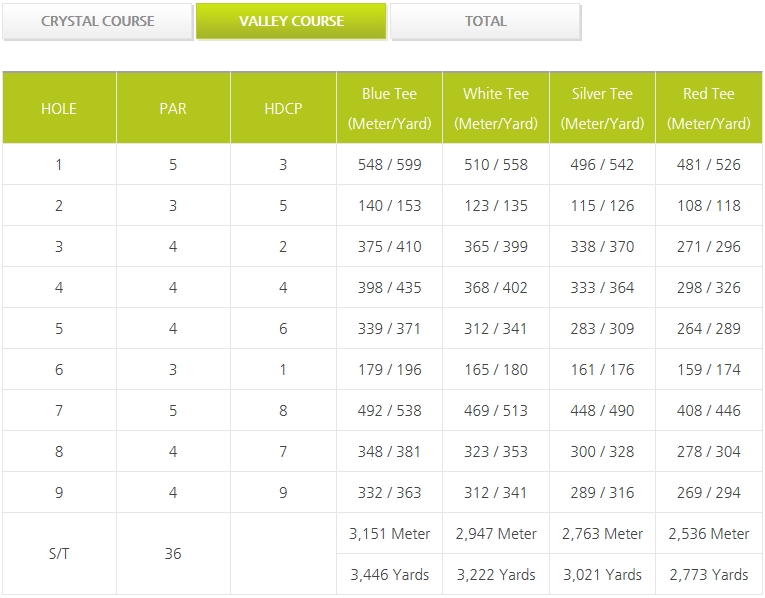
Task: Select the '2,947 Meter' White Tee total
Action: point(496,534)
